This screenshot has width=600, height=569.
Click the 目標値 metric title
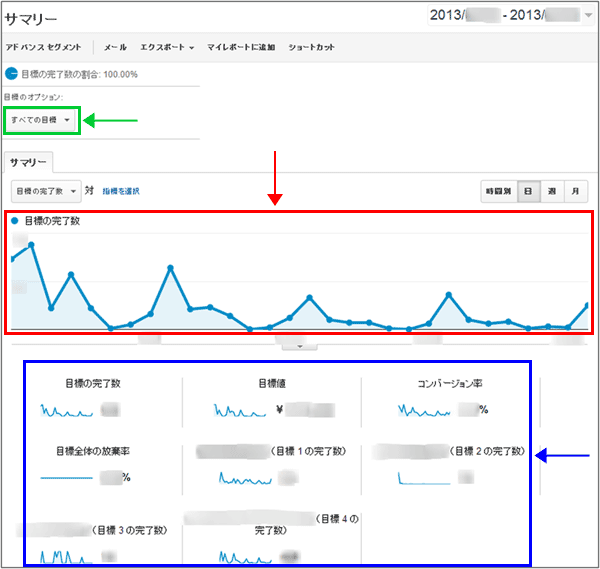[x=272, y=383]
